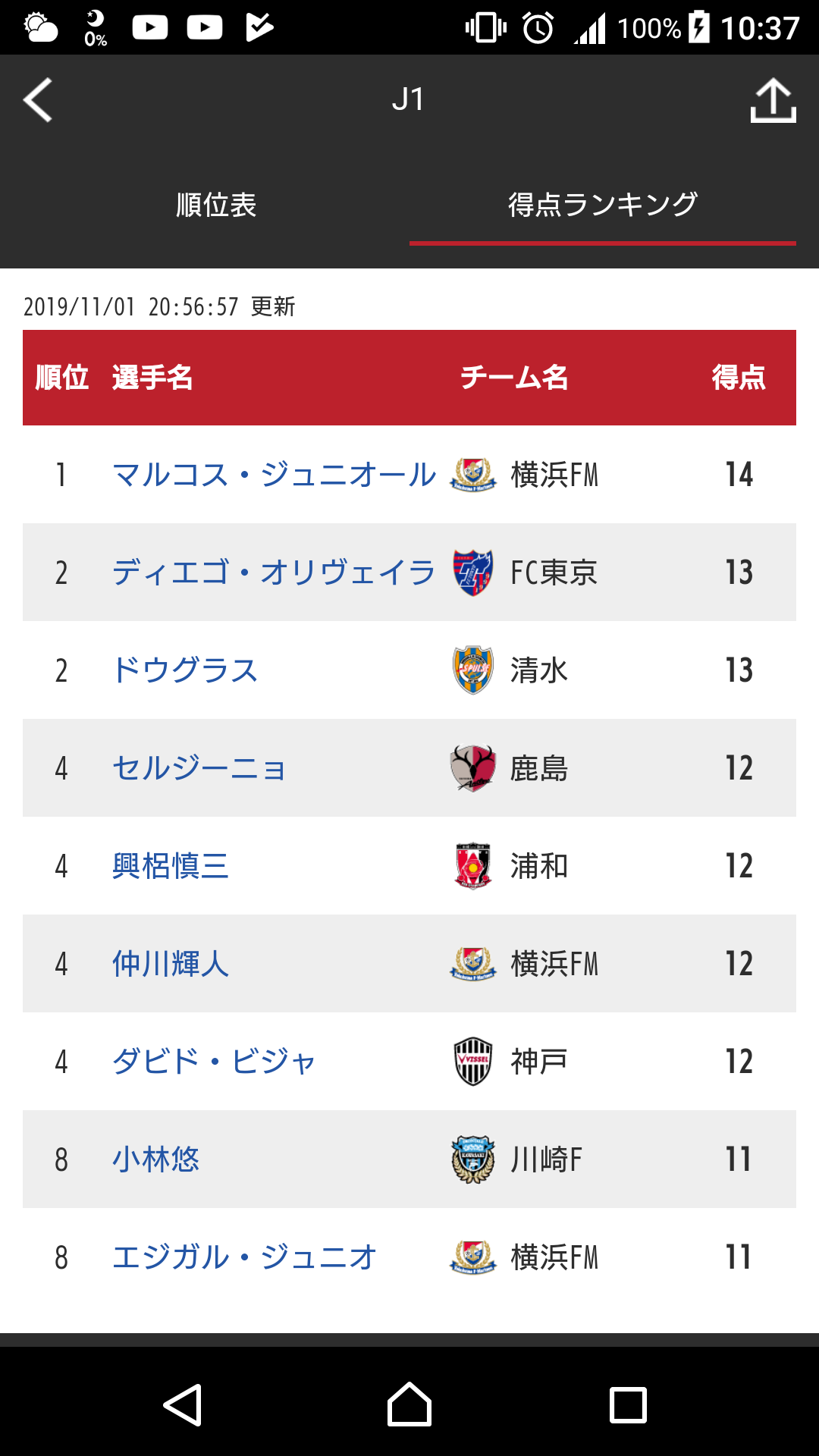The image size is (819, 1456).
Task: Open player ドウグラス profile
Action: [x=185, y=670]
